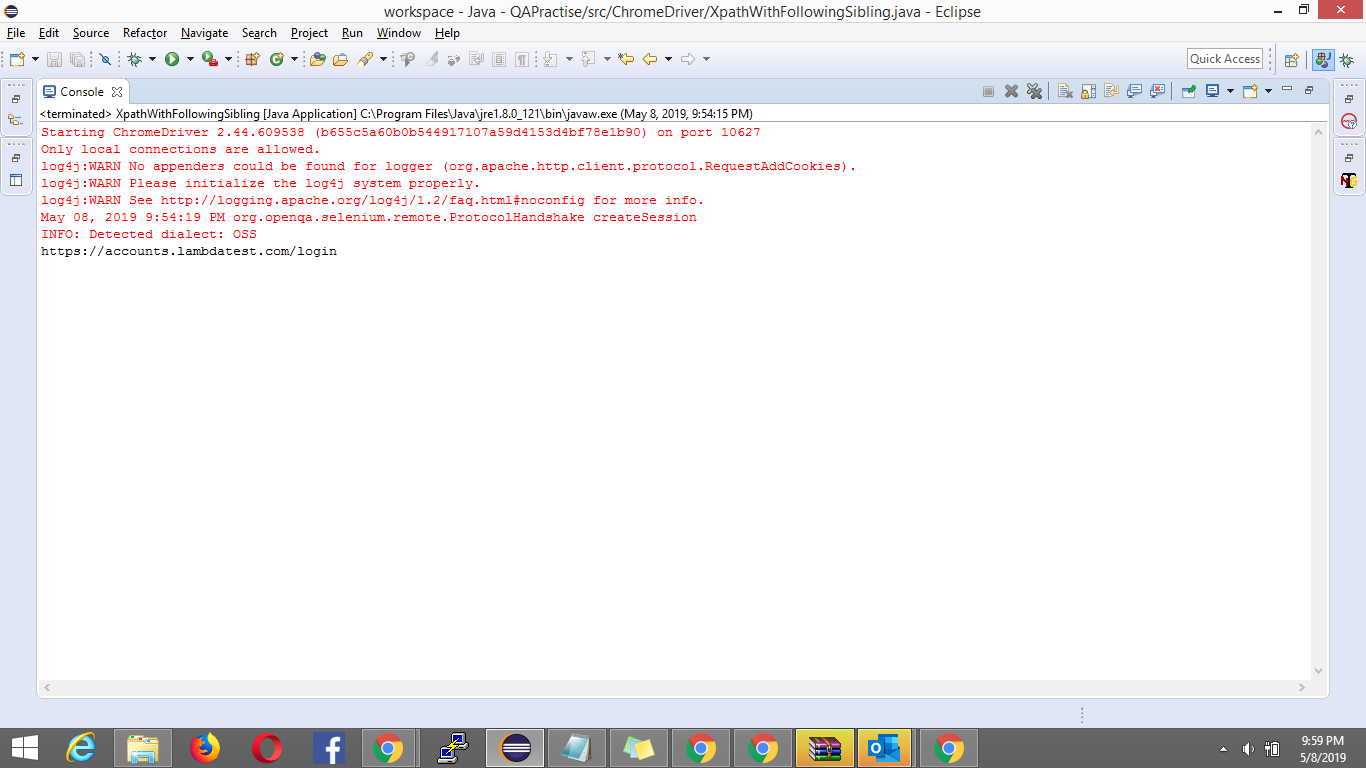Click the console horizontal scrollbar right arrow
The width and height of the screenshot is (1366, 768).
[1301, 688]
